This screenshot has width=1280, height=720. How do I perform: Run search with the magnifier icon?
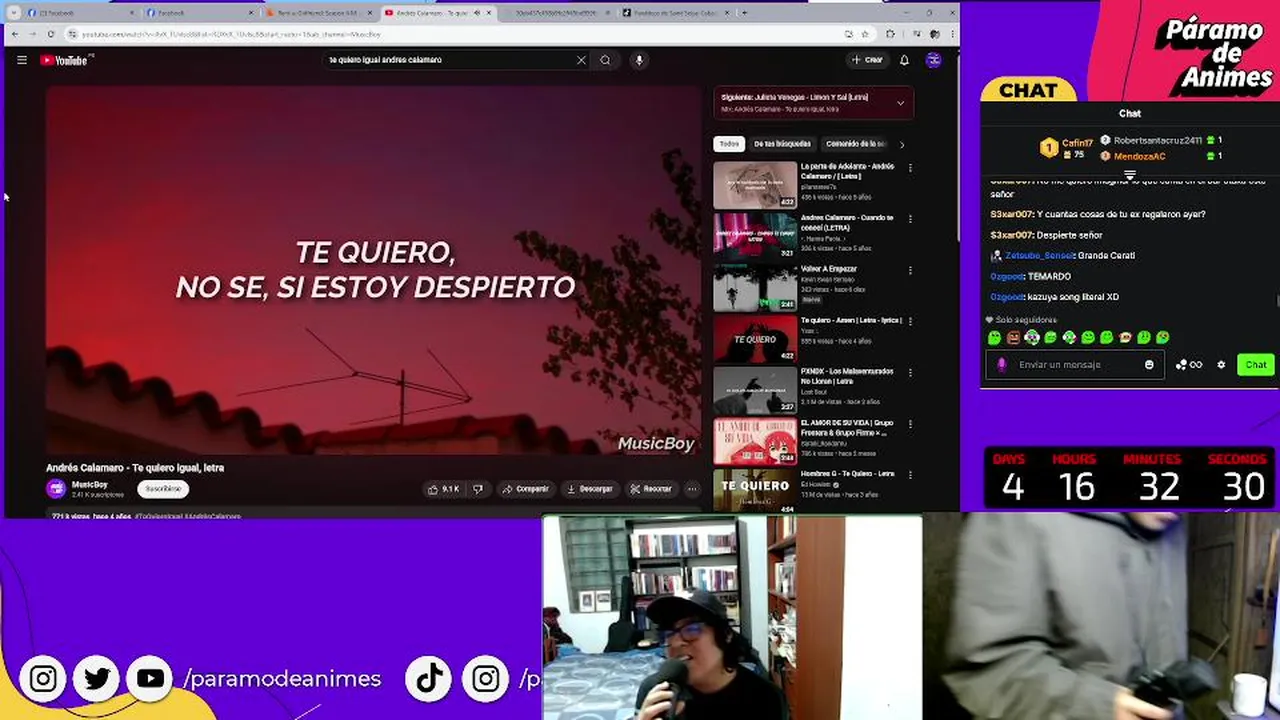(605, 60)
